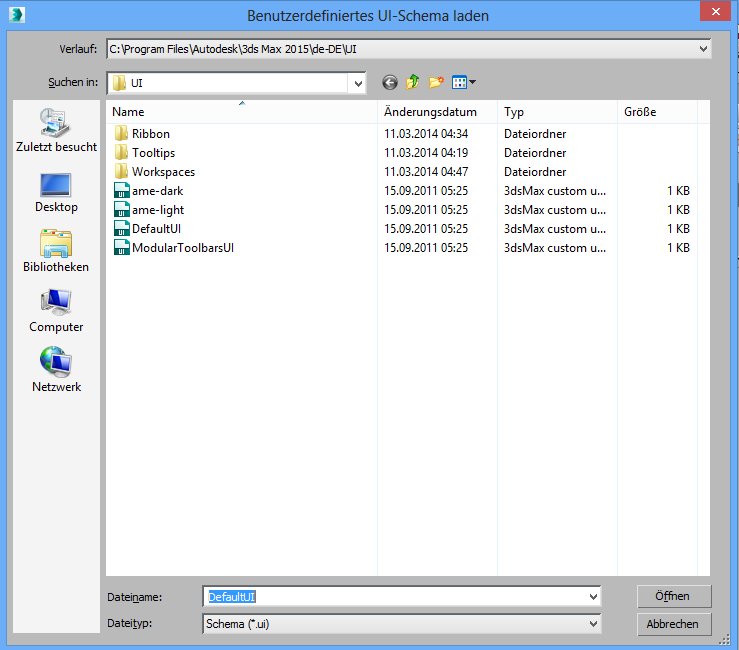This screenshot has width=739, height=650.
Task: Select the DefaultUI file icon
Action: click(122, 229)
